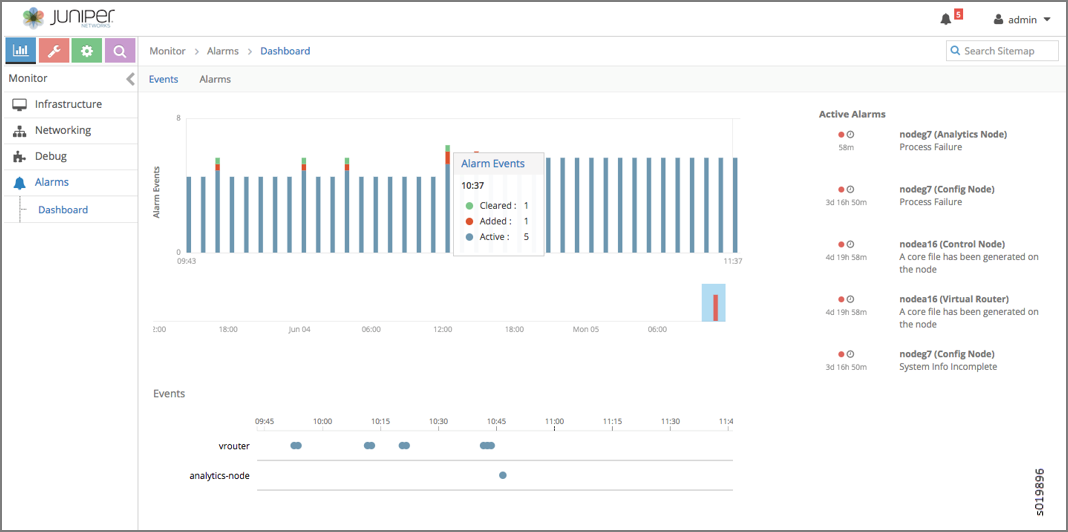Click the Search Sitemap magnifier icon

[x=956, y=51]
